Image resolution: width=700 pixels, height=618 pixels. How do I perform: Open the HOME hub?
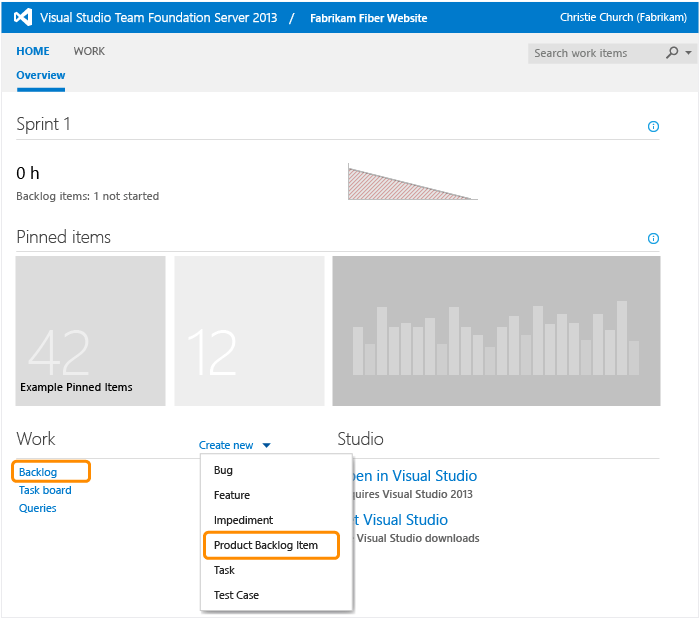33,51
